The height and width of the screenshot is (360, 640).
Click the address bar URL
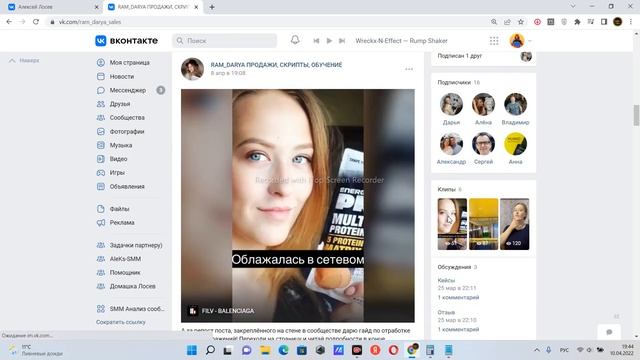click(90, 22)
